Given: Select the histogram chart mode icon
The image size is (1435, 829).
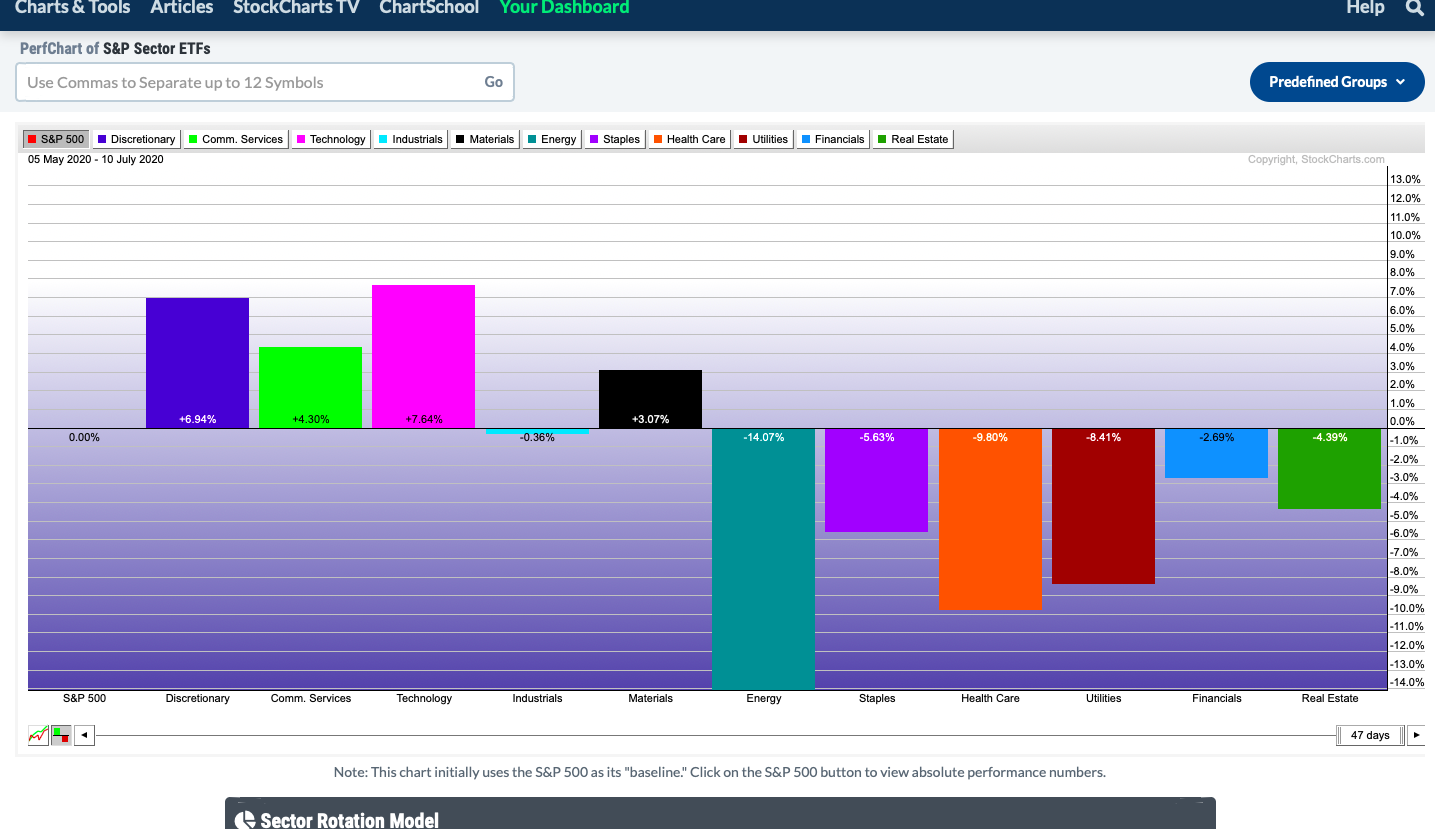Looking at the screenshot, I should click(x=61, y=734).
